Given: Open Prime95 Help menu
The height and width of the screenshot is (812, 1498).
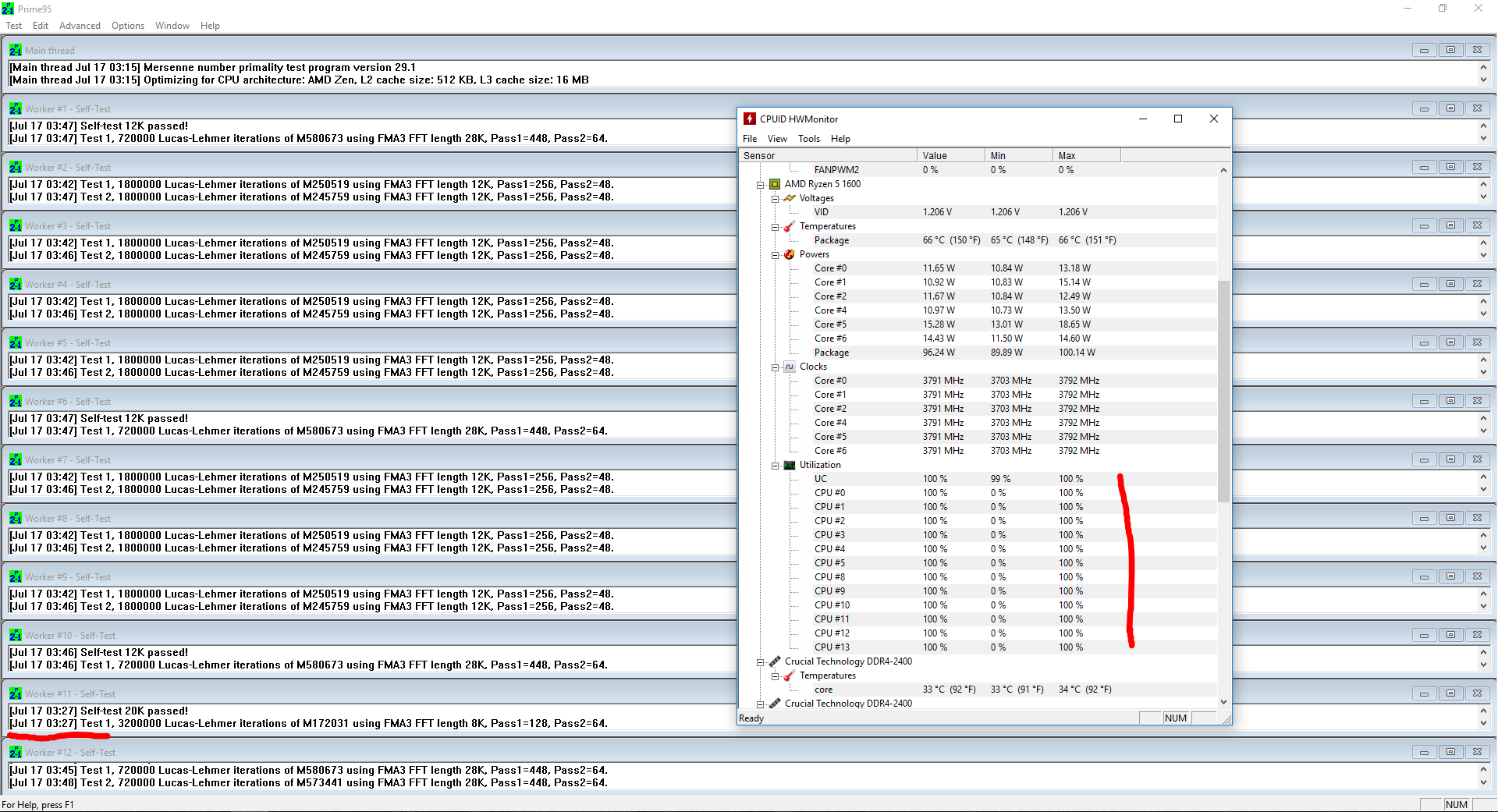Looking at the screenshot, I should 210,26.
